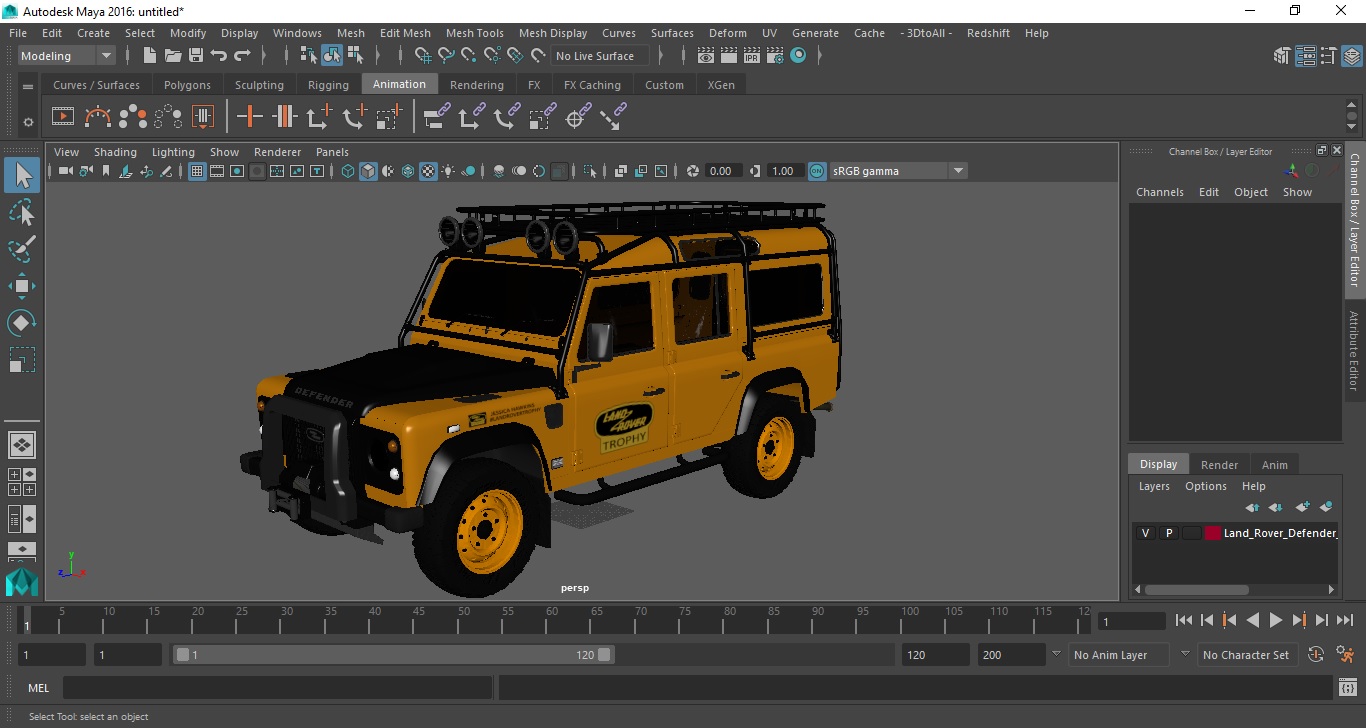1366x728 pixels.
Task: Open a scene with the folder icon
Action: (x=173, y=56)
